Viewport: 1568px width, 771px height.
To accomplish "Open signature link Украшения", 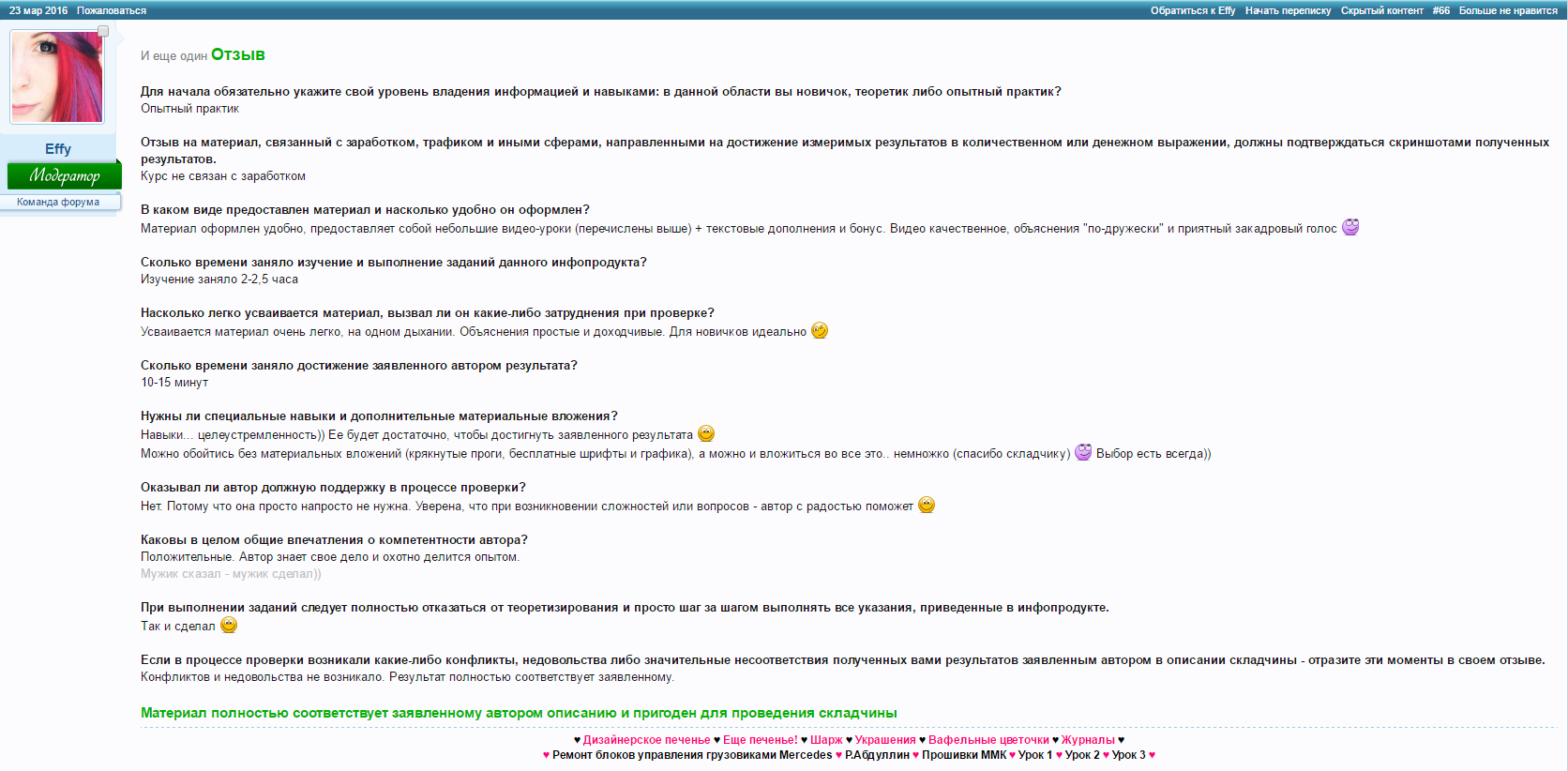I will (885, 740).
